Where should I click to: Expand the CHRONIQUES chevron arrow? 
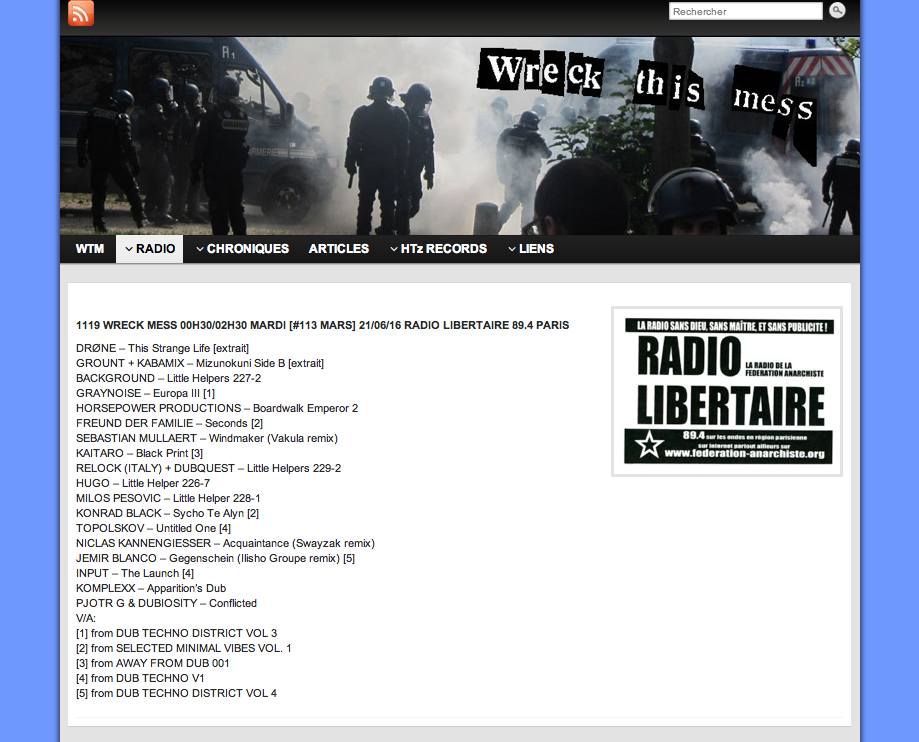click(200, 249)
